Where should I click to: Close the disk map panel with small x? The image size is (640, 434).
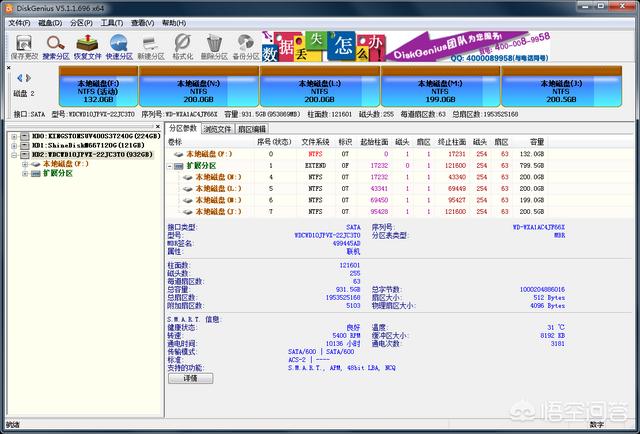click(x=9, y=68)
